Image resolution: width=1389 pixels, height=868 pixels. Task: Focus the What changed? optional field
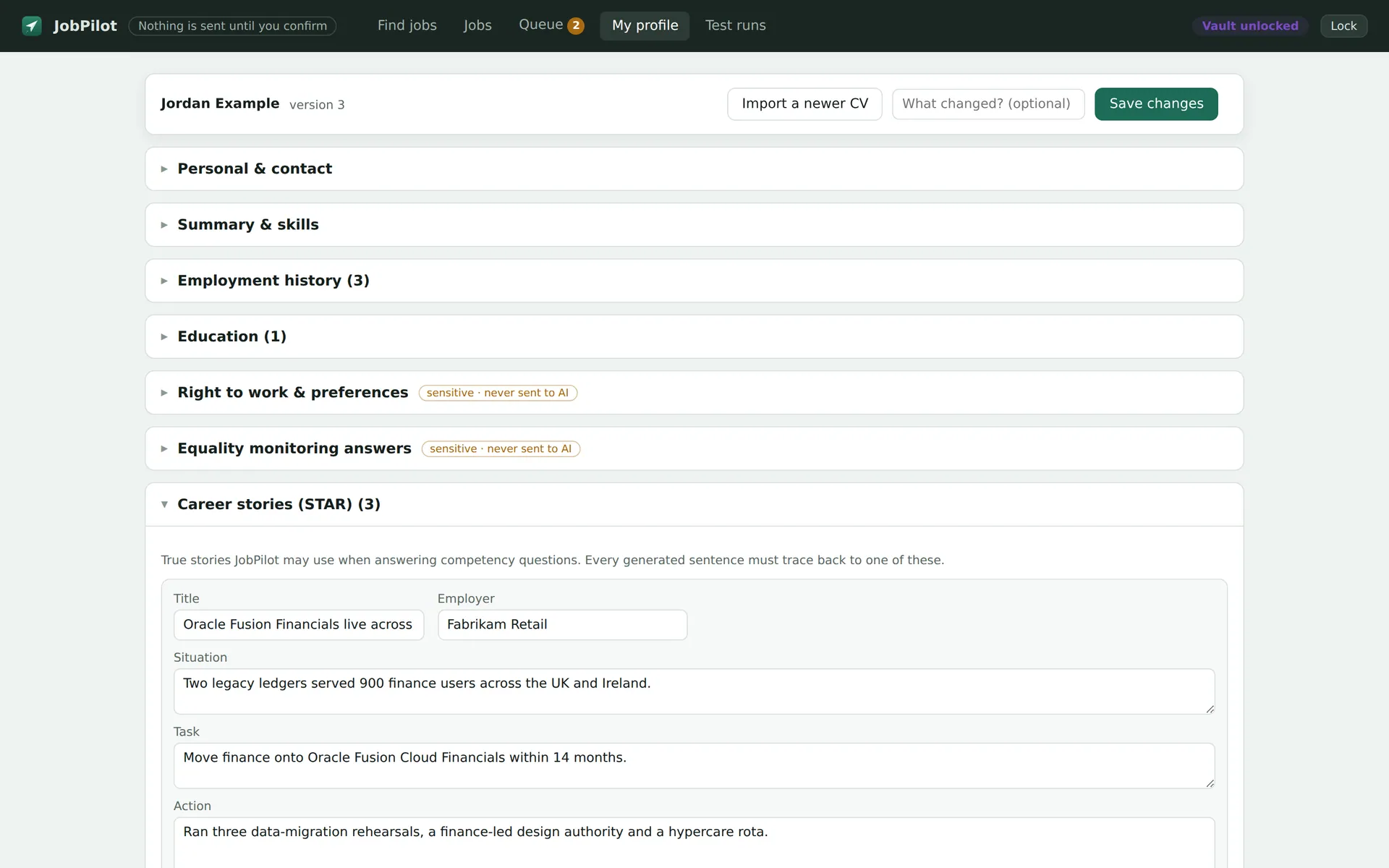(x=988, y=104)
